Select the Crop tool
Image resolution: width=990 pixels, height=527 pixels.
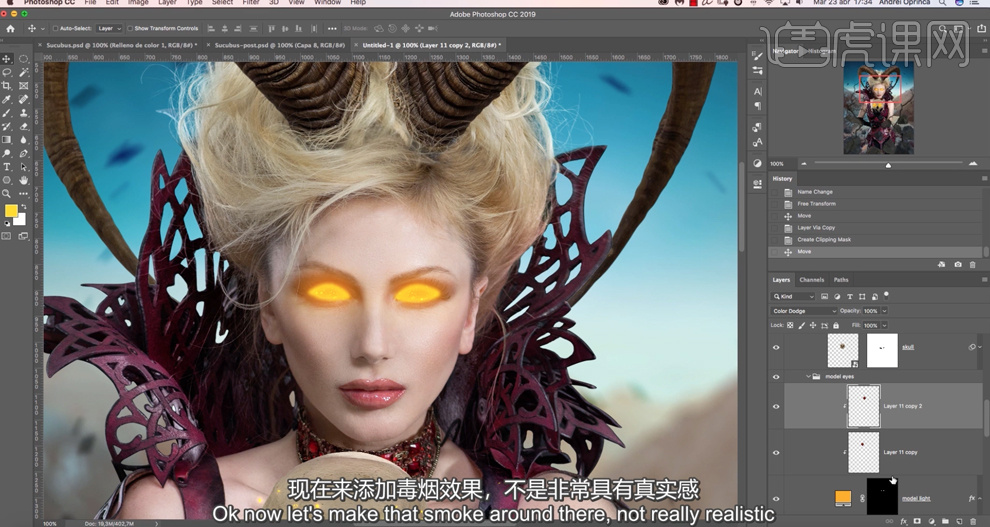pos(7,86)
